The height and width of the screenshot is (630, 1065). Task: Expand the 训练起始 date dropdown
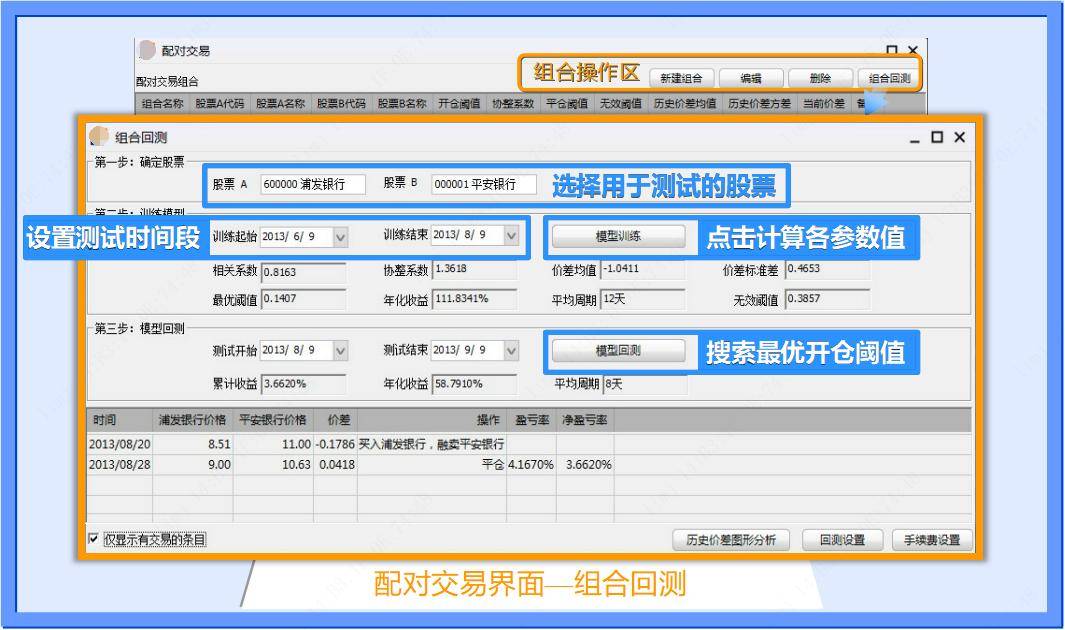click(340, 237)
